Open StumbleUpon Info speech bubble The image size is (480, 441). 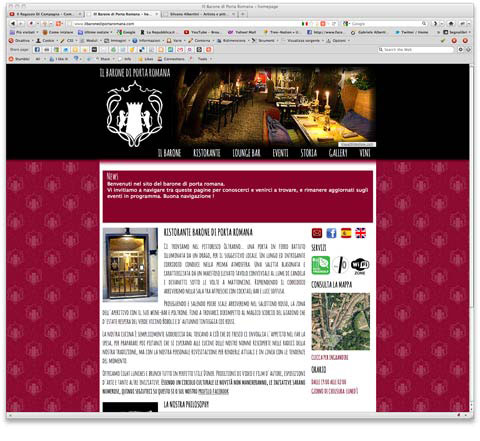[125, 59]
